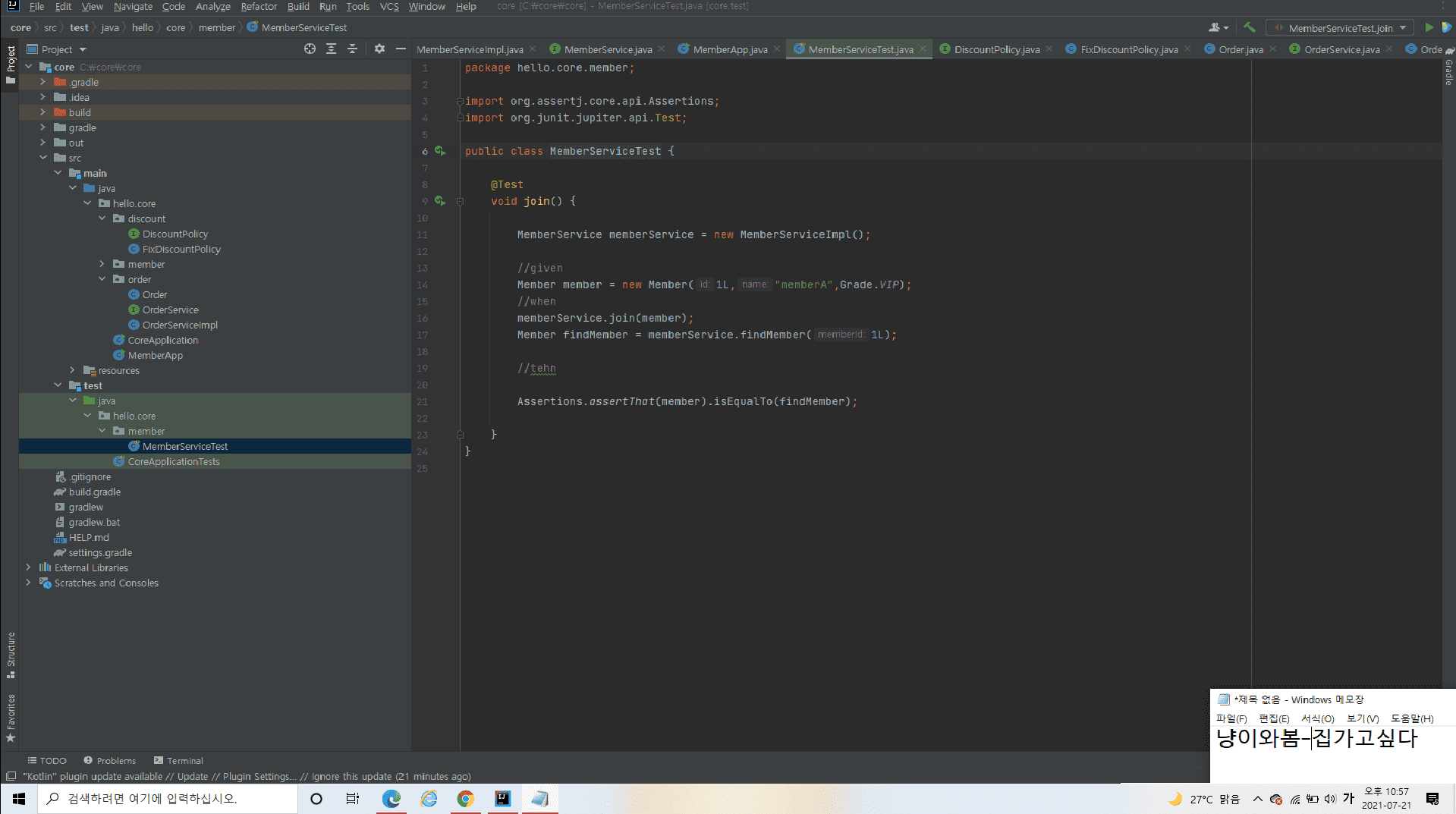Image resolution: width=1456 pixels, height=814 pixels.
Task: Open Task View on taskbar
Action: [353, 799]
